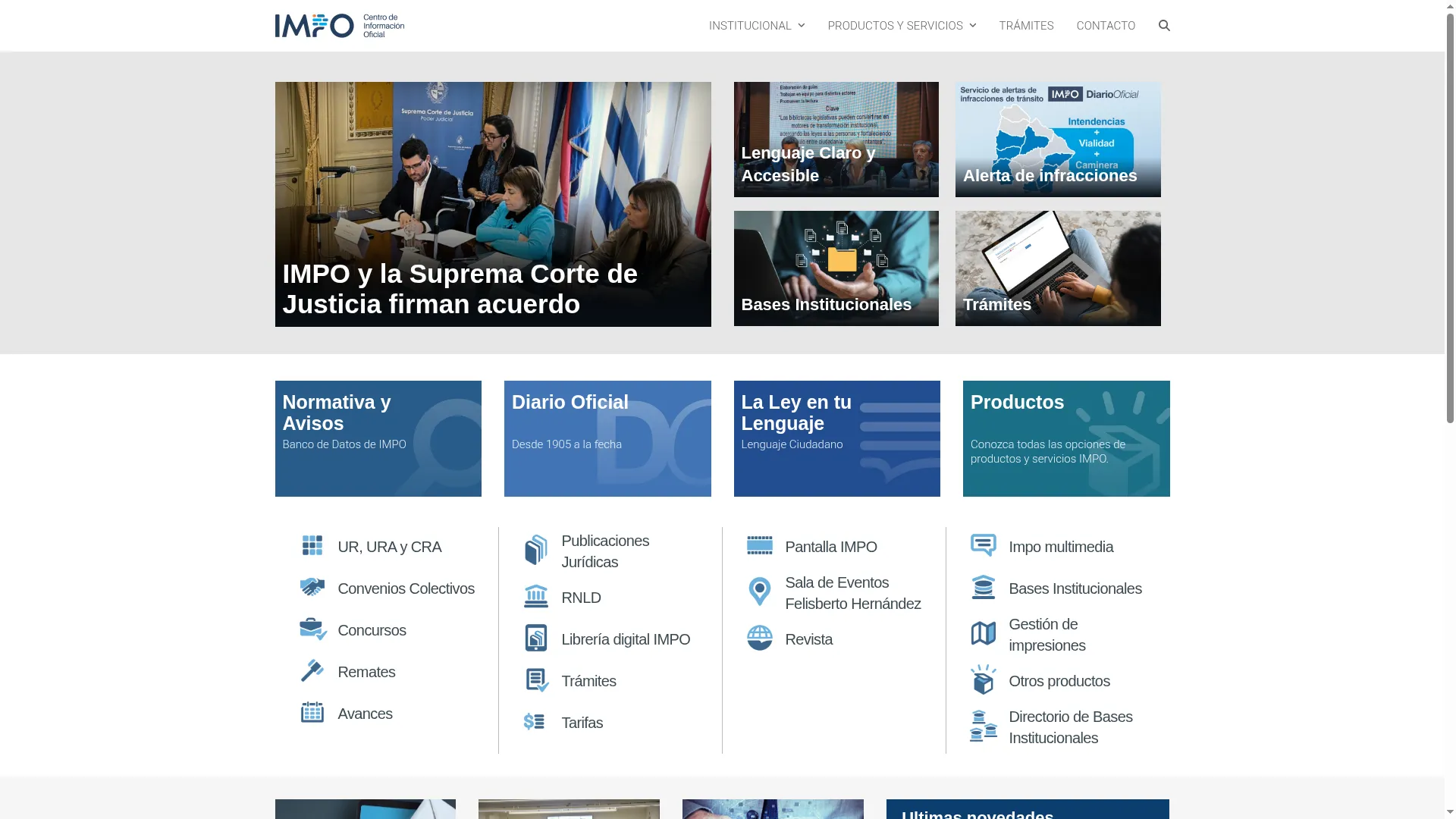Open the Normativa y Avisos tile

coord(378,438)
